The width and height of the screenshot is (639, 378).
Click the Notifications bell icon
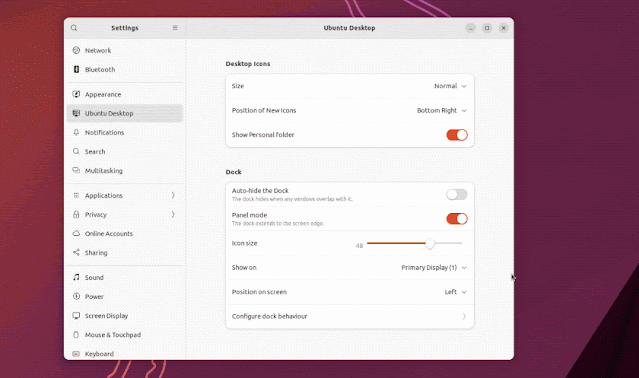76,132
